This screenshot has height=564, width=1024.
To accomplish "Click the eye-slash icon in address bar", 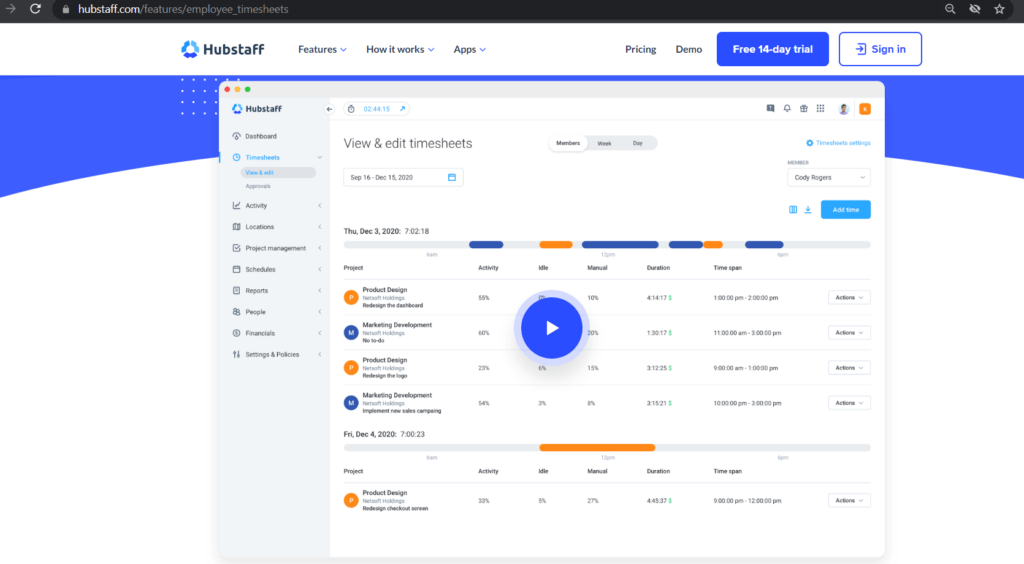I will pos(975,9).
